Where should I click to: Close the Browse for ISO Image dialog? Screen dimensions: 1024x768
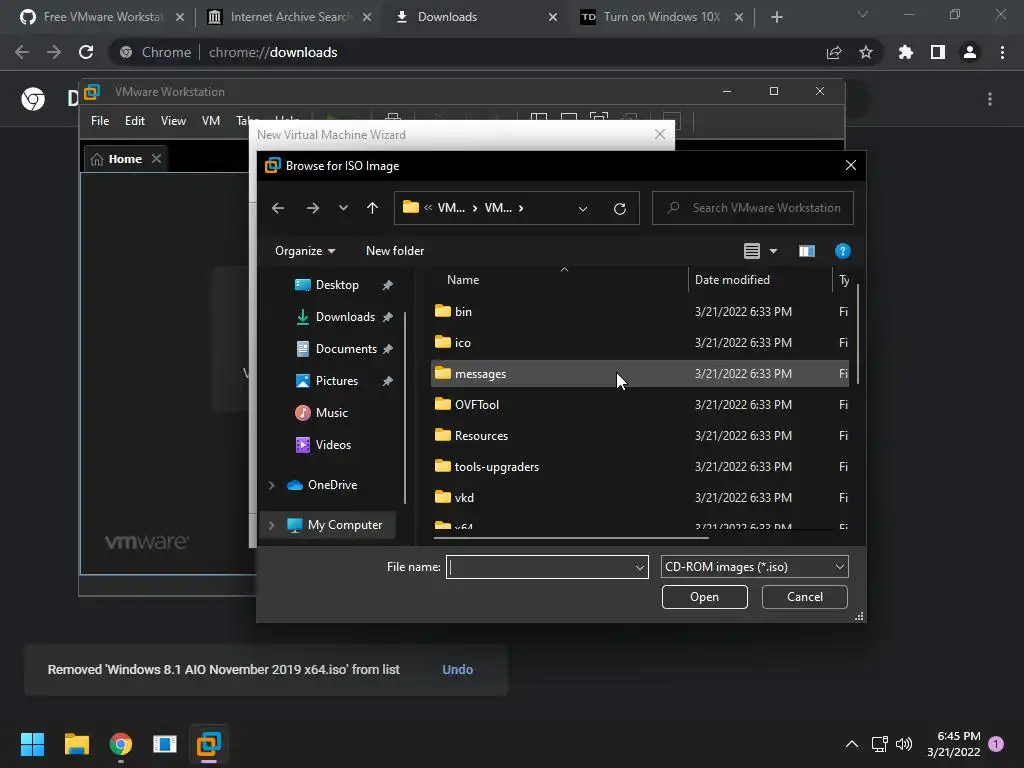point(850,165)
